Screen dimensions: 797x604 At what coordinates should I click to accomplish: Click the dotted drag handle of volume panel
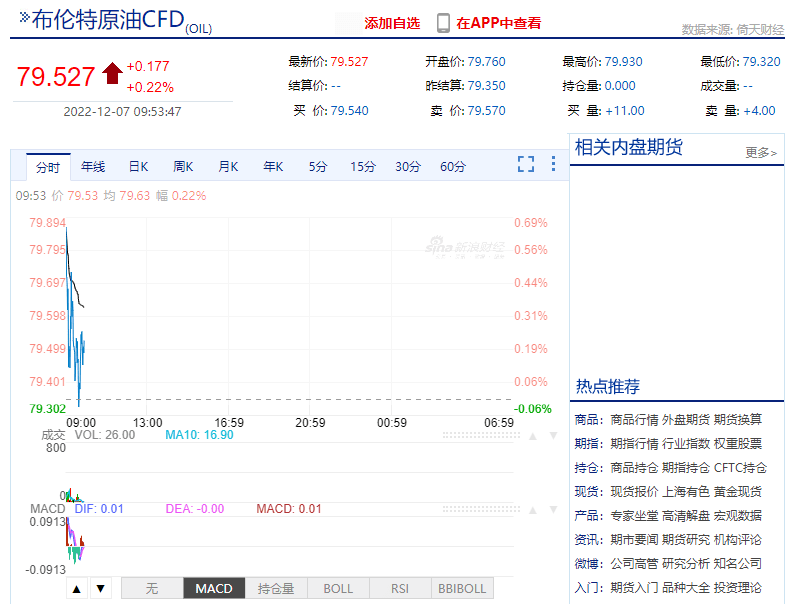pyautogui.click(x=481, y=436)
